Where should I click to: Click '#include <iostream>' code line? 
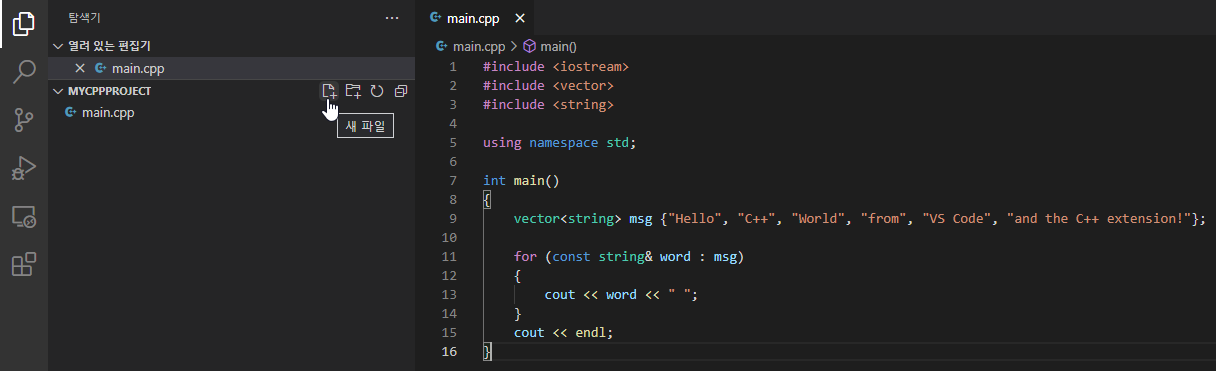[556, 66]
